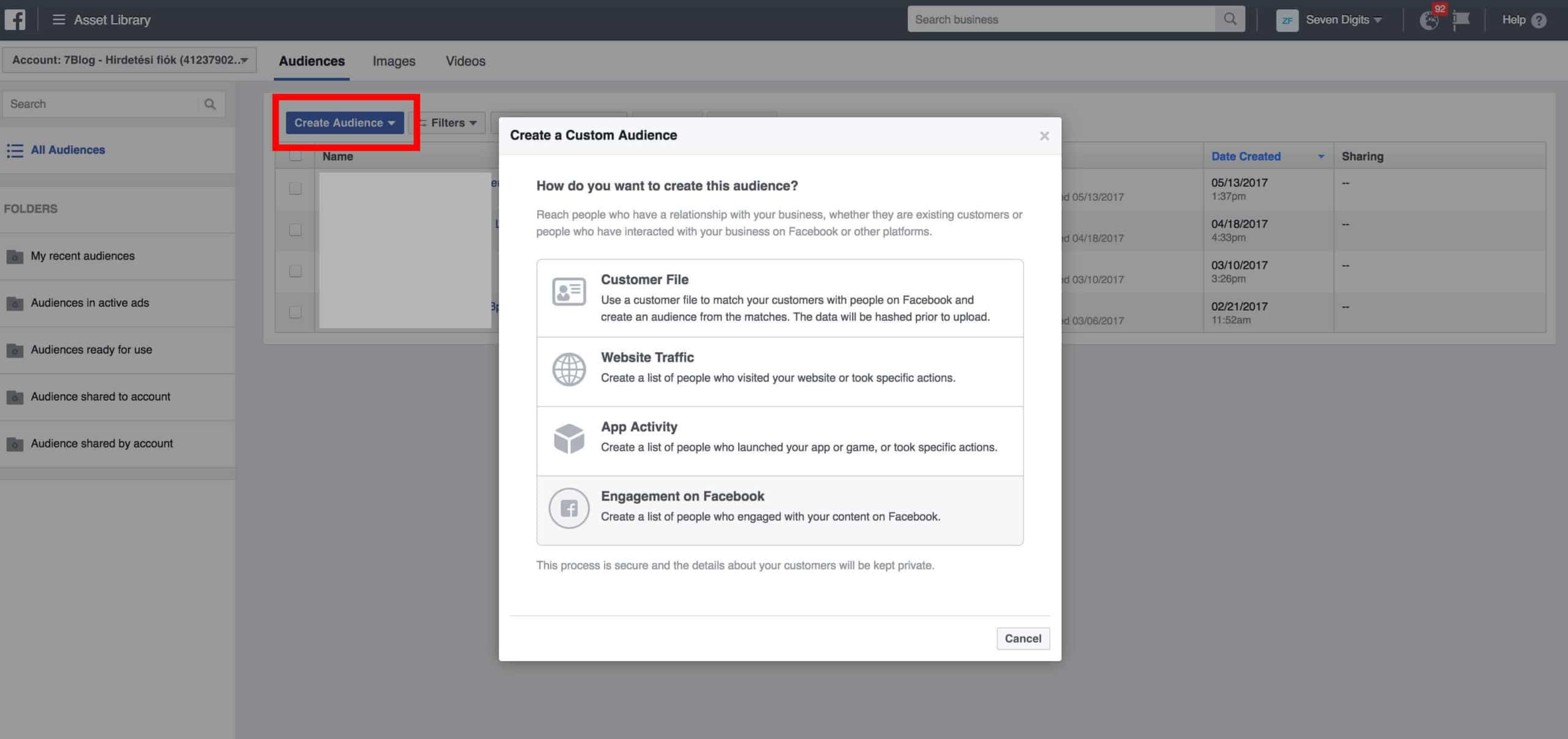Expand the Create Audience dropdown
Viewport: 1568px width, 739px height.
[x=344, y=122]
